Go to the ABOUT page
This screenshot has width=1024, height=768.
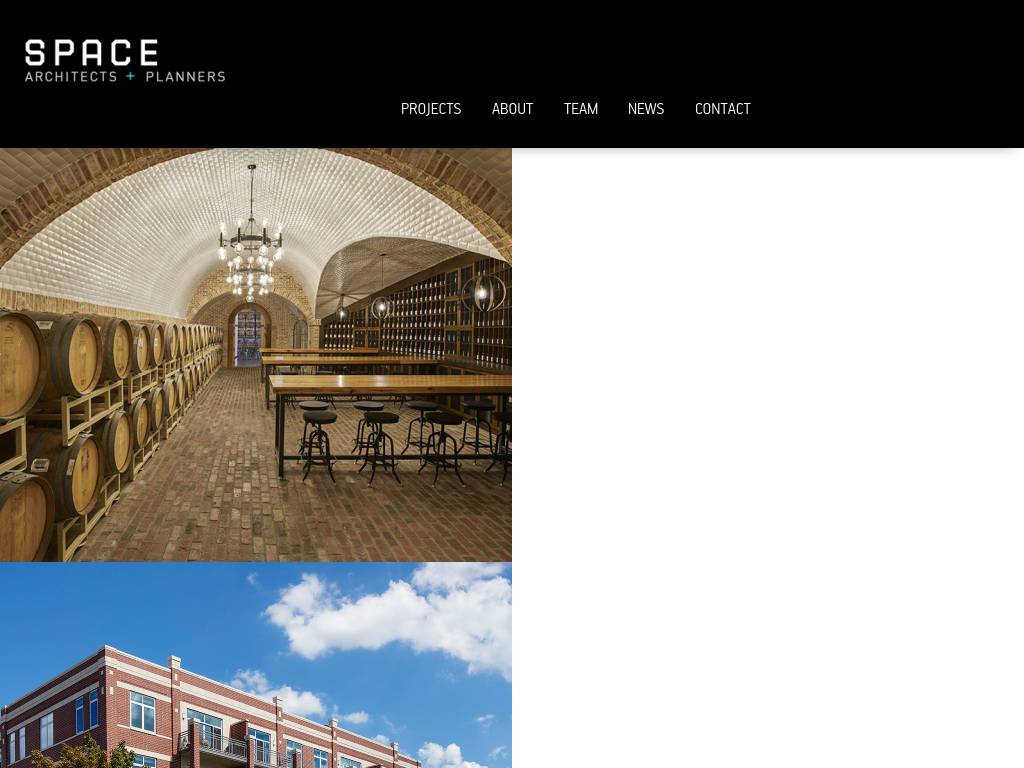coord(513,109)
